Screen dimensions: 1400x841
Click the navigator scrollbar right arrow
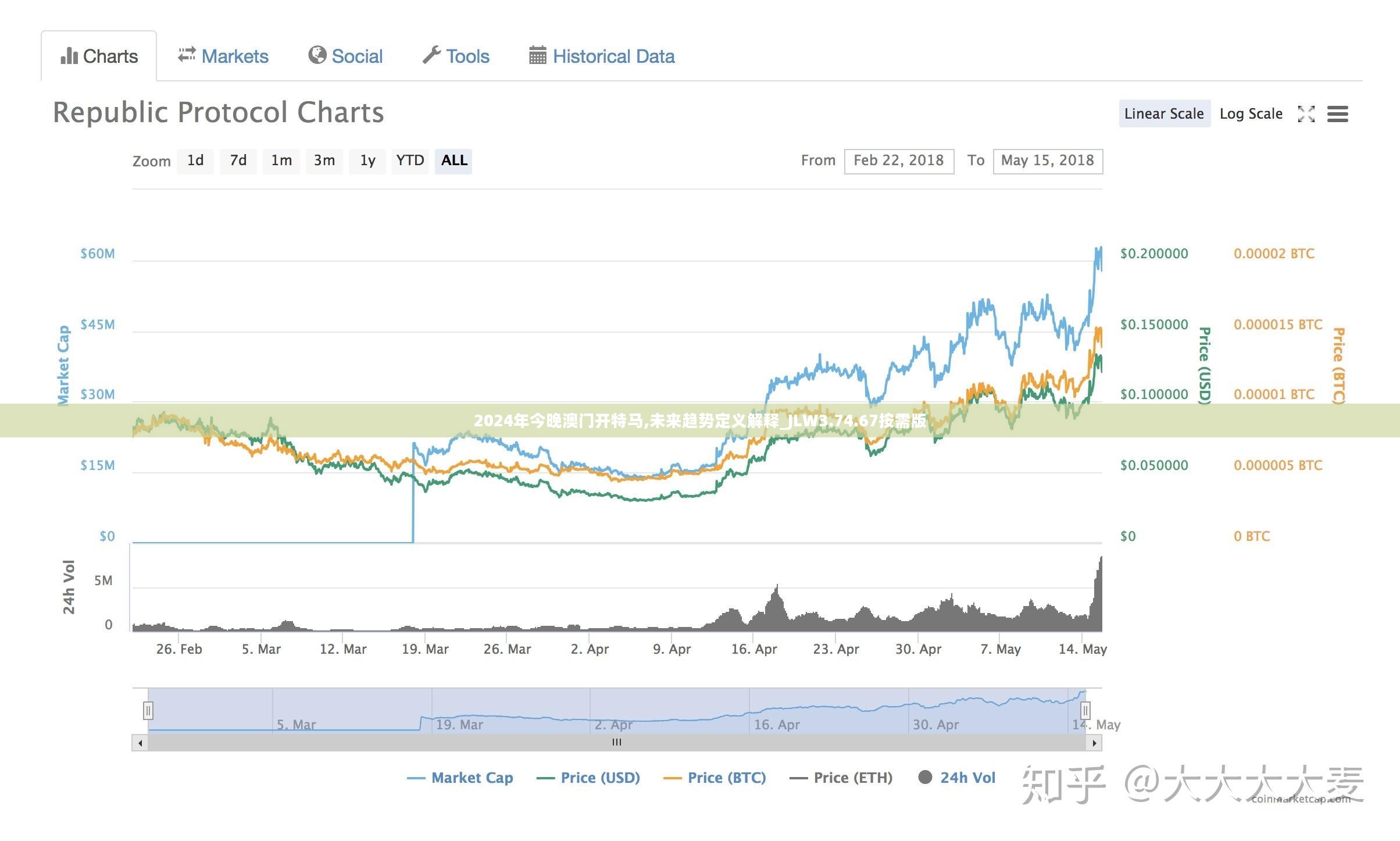point(1094,743)
